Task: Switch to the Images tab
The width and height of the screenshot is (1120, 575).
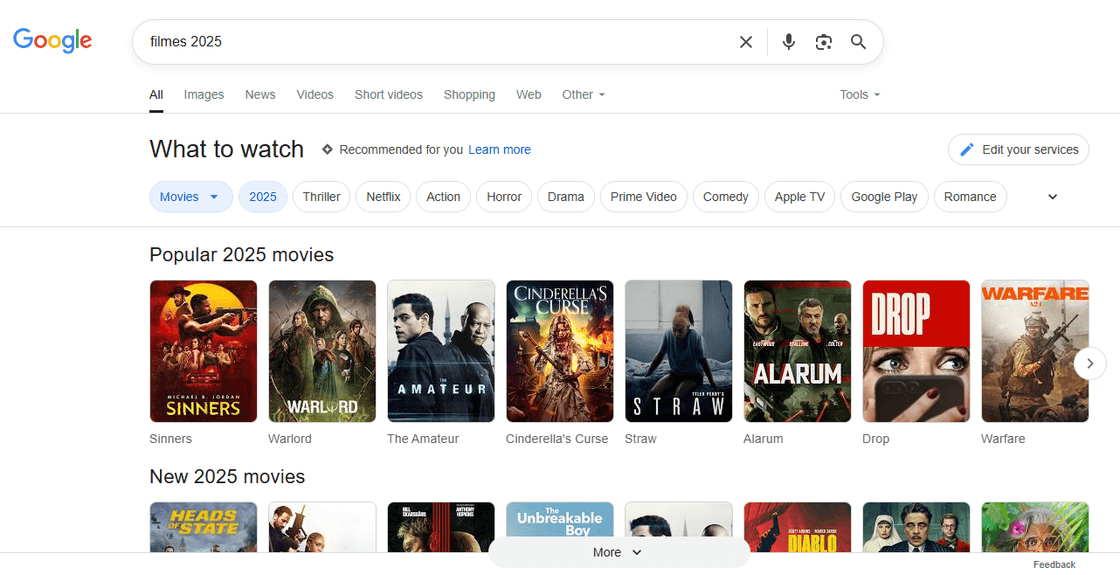Action: click(204, 94)
